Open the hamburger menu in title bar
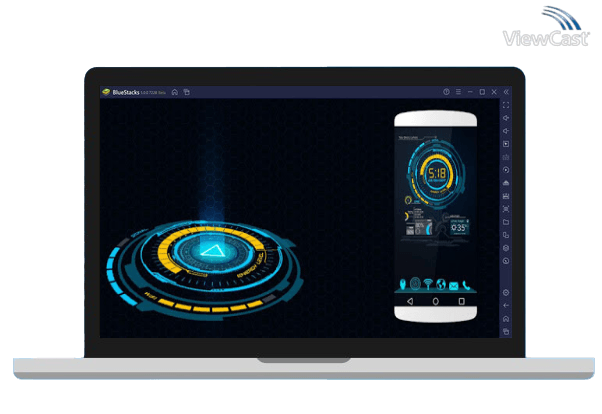The image size is (602, 414). coord(458,92)
